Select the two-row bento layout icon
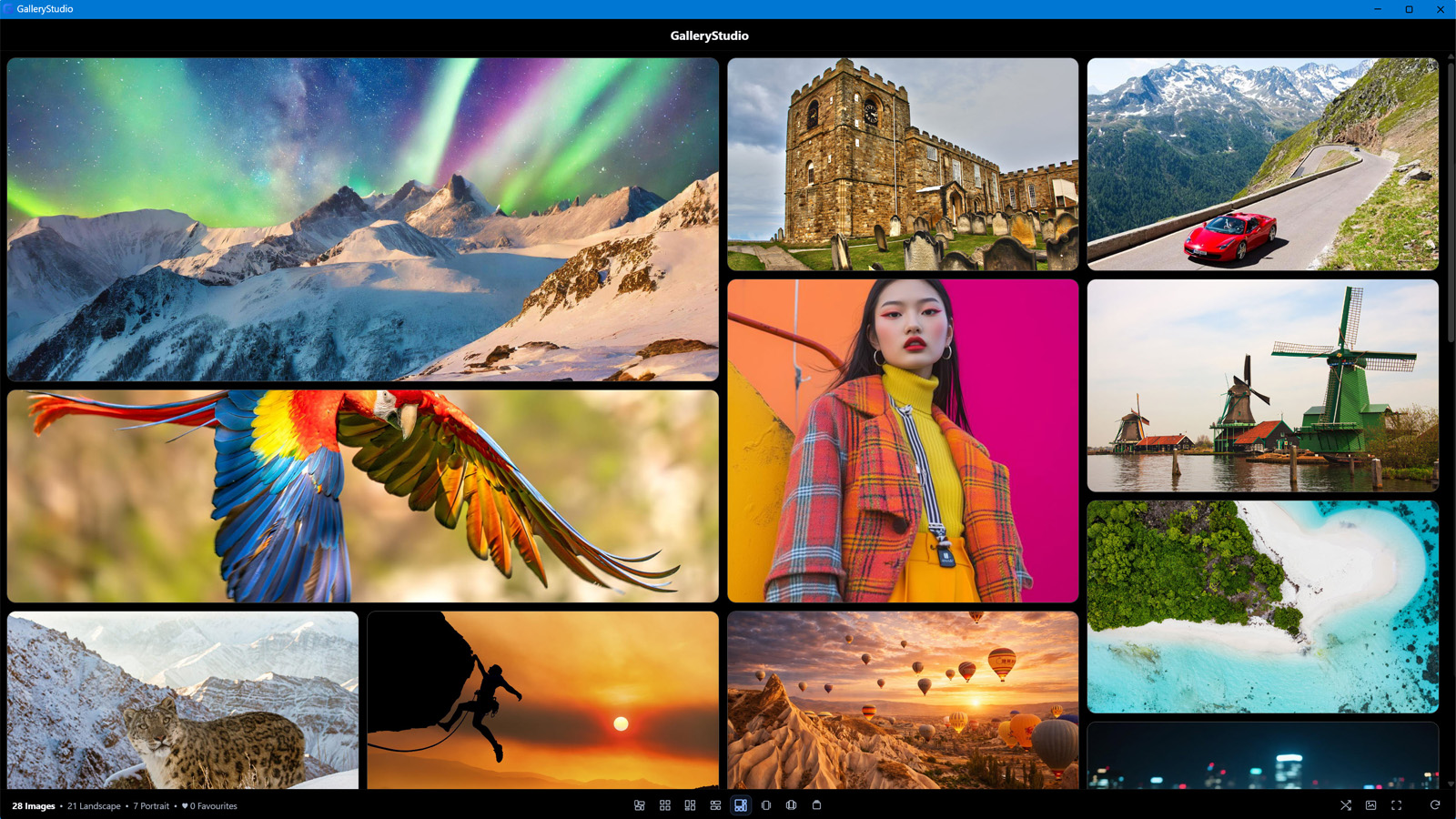 pyautogui.click(x=715, y=805)
